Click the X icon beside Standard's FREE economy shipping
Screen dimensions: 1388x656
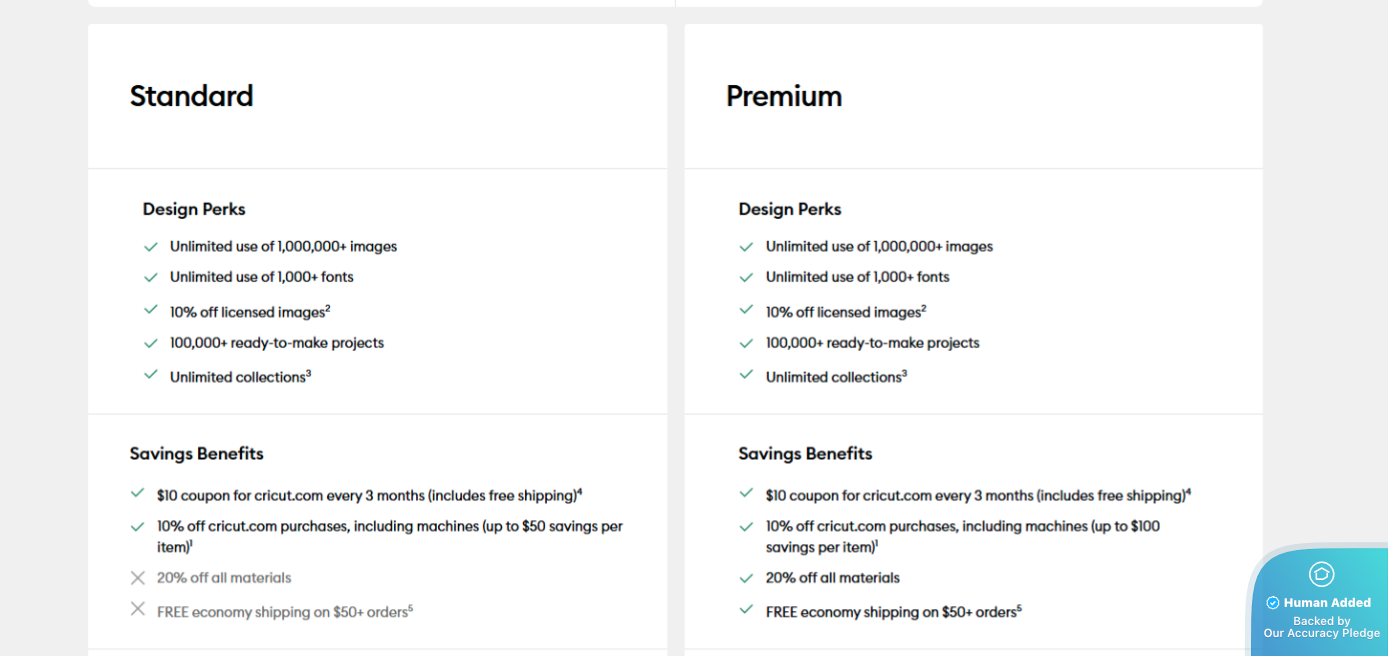138,609
